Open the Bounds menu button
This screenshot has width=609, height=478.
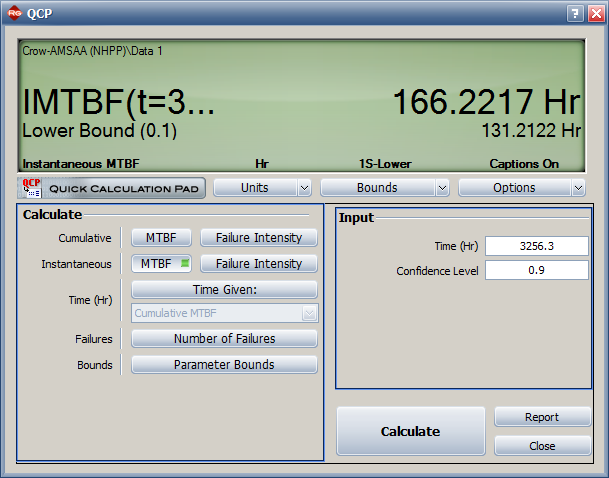click(378, 188)
